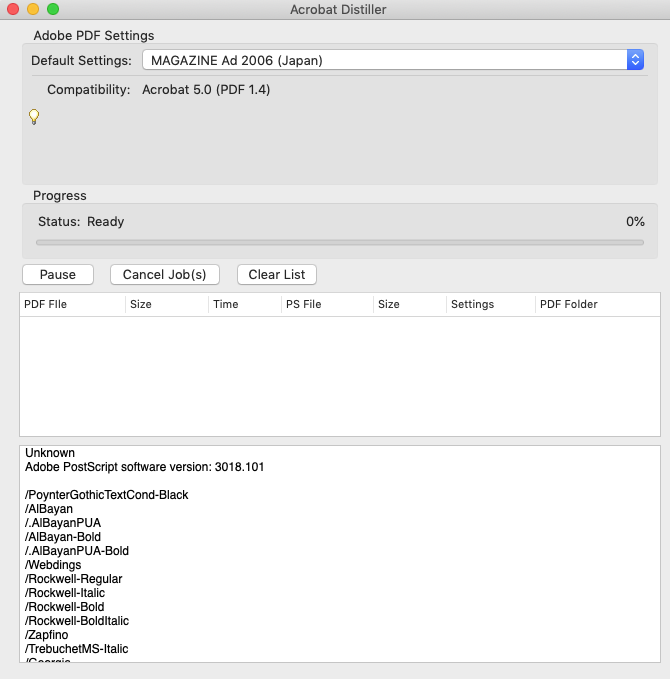Click the Adobe PostScript software version line
670x679 pixels.
click(144, 467)
